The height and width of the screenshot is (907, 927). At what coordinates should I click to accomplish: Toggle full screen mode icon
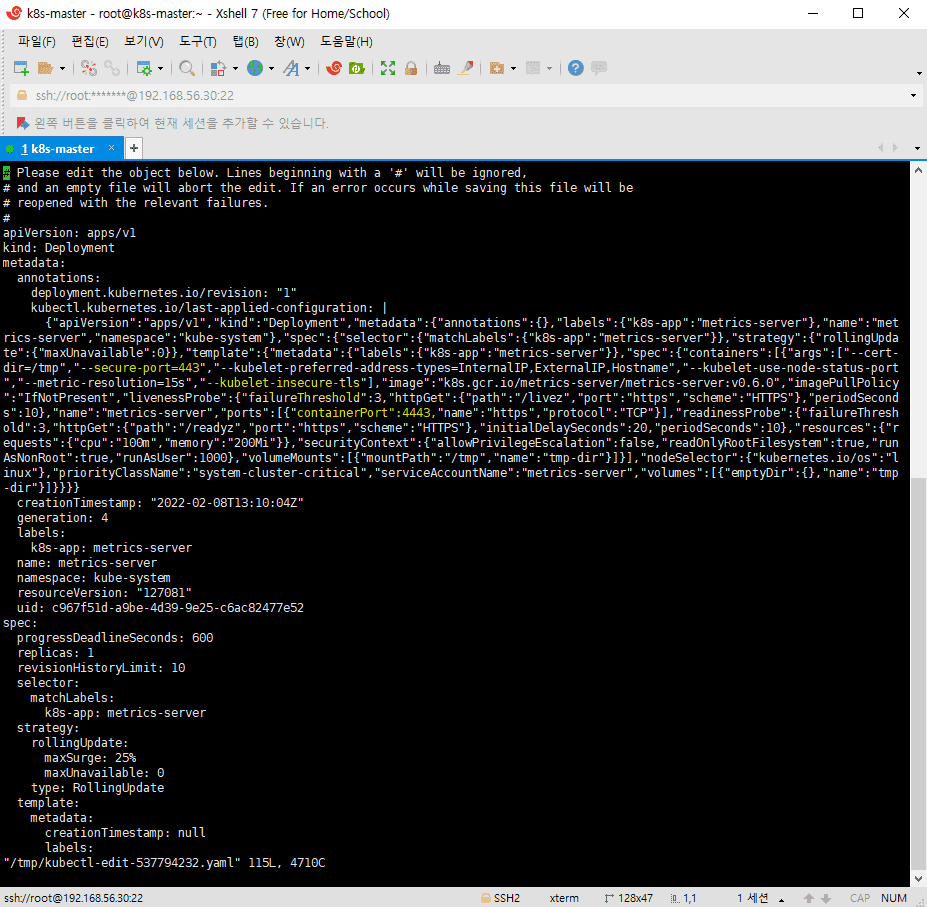[x=388, y=68]
